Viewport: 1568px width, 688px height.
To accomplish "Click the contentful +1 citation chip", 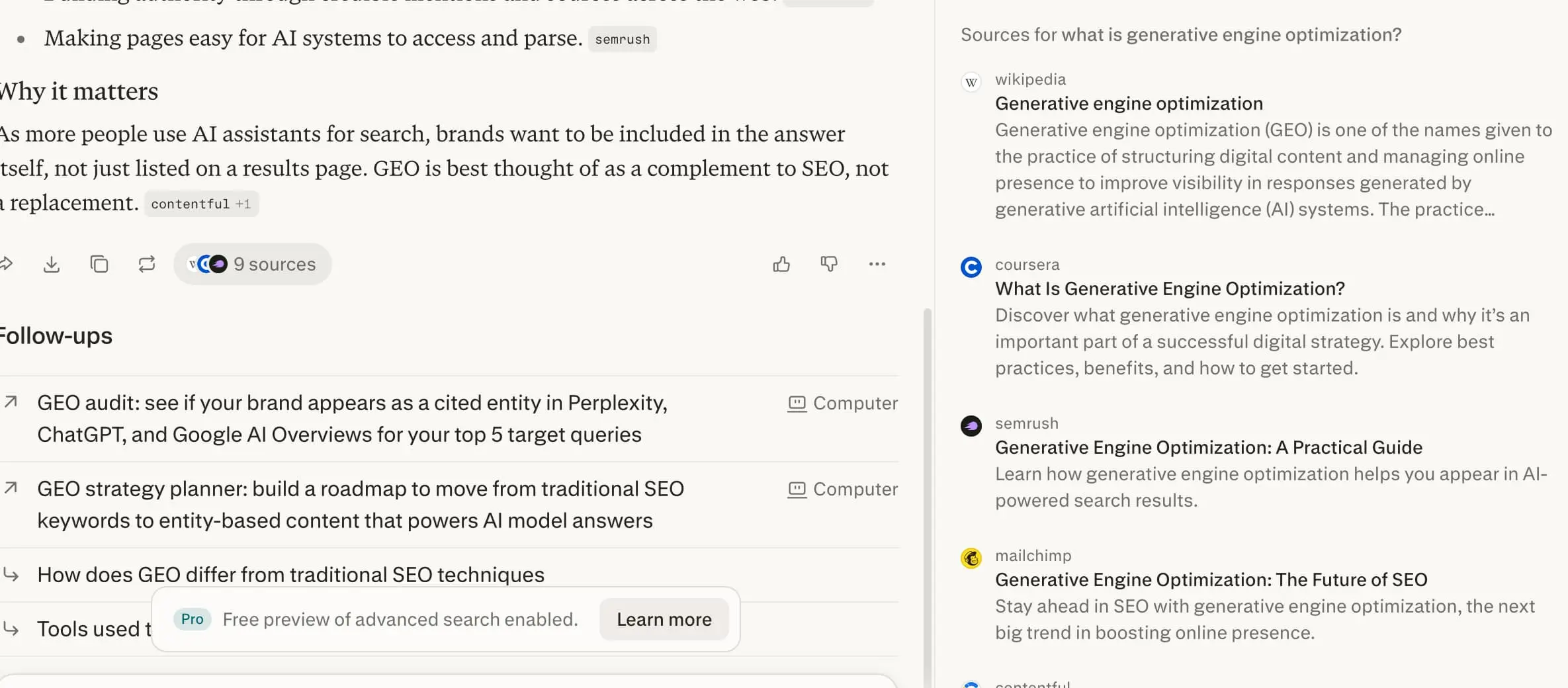I will (202, 204).
